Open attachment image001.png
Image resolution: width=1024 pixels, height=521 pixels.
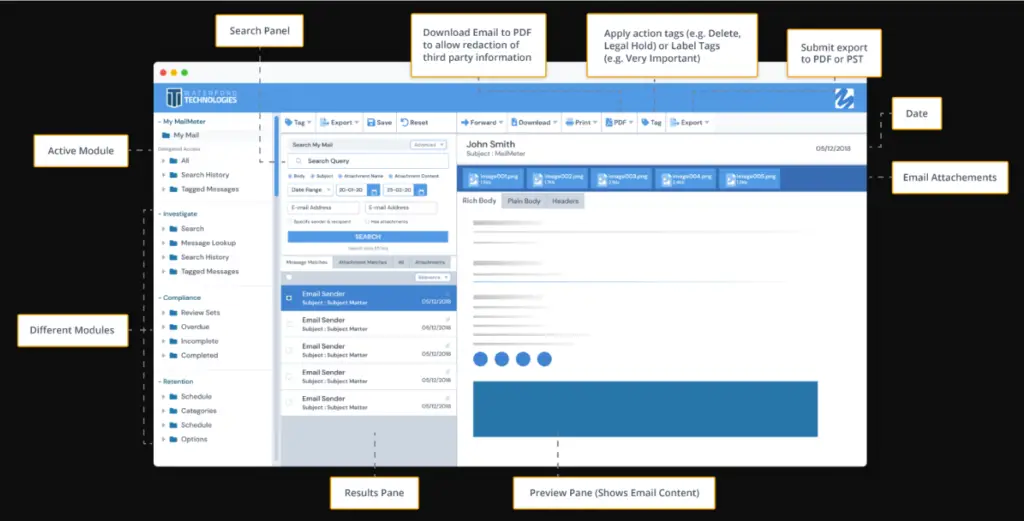tap(493, 178)
